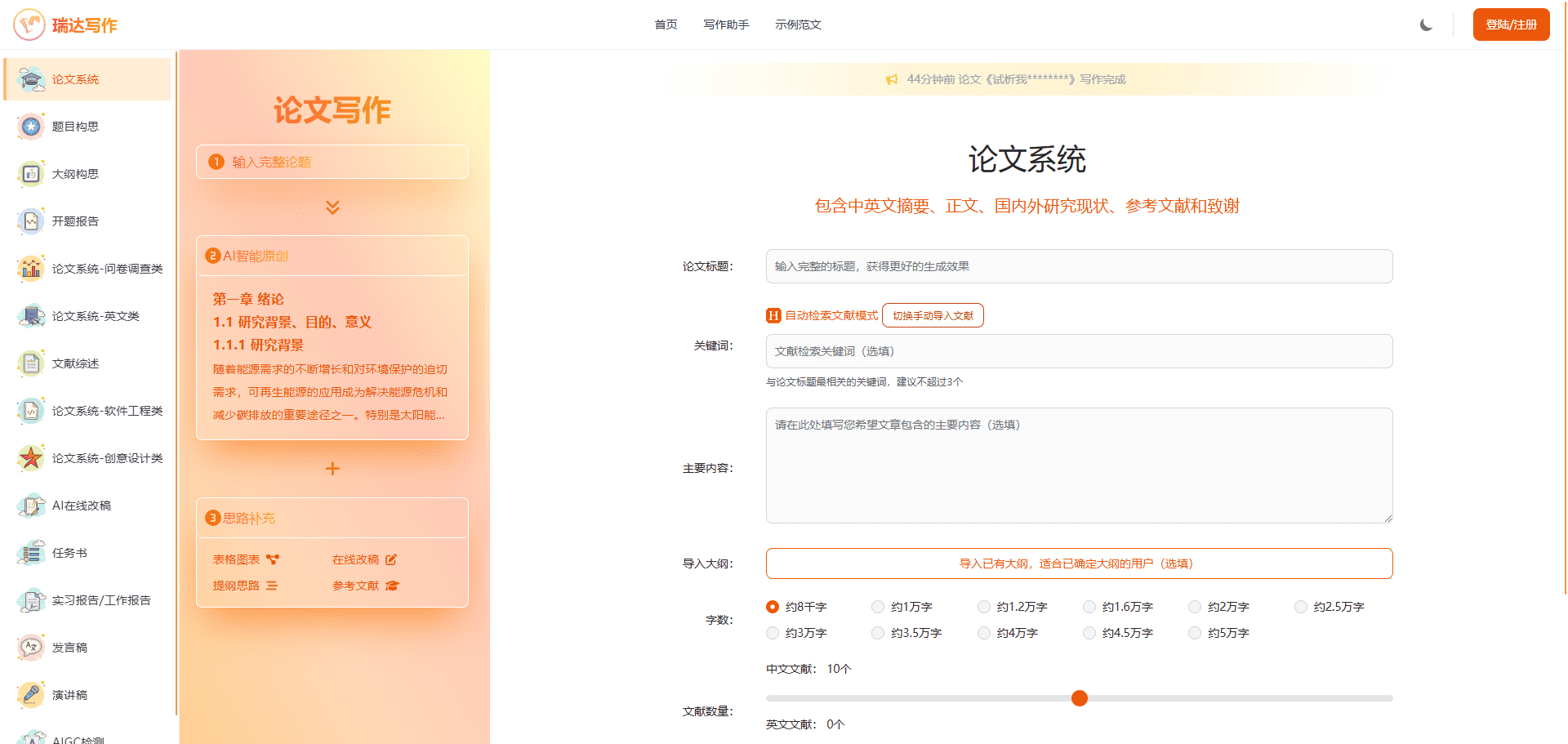Open 开题报告 sidebar icon
The height and width of the screenshot is (744, 1568).
click(31, 221)
